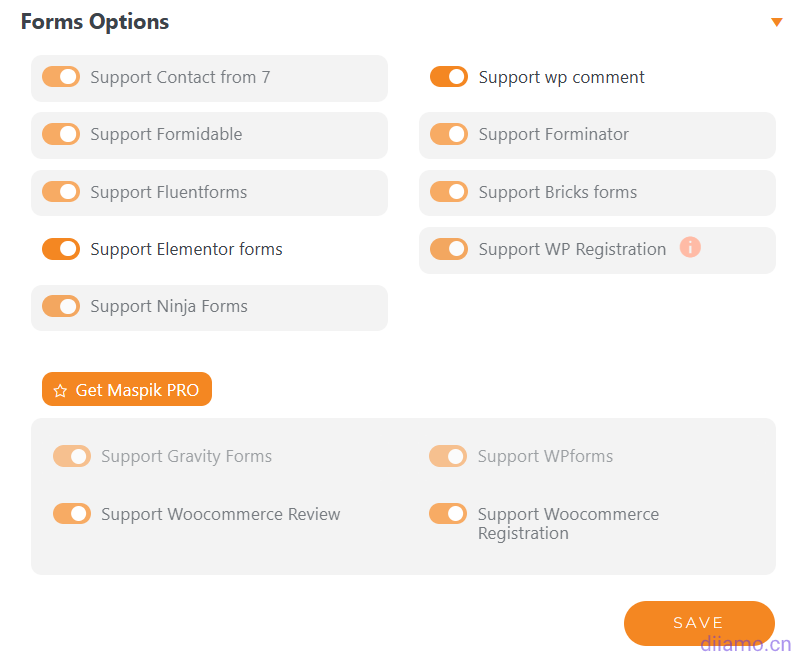
Task: Click the info icon beside WP Registration
Action: (x=690, y=247)
